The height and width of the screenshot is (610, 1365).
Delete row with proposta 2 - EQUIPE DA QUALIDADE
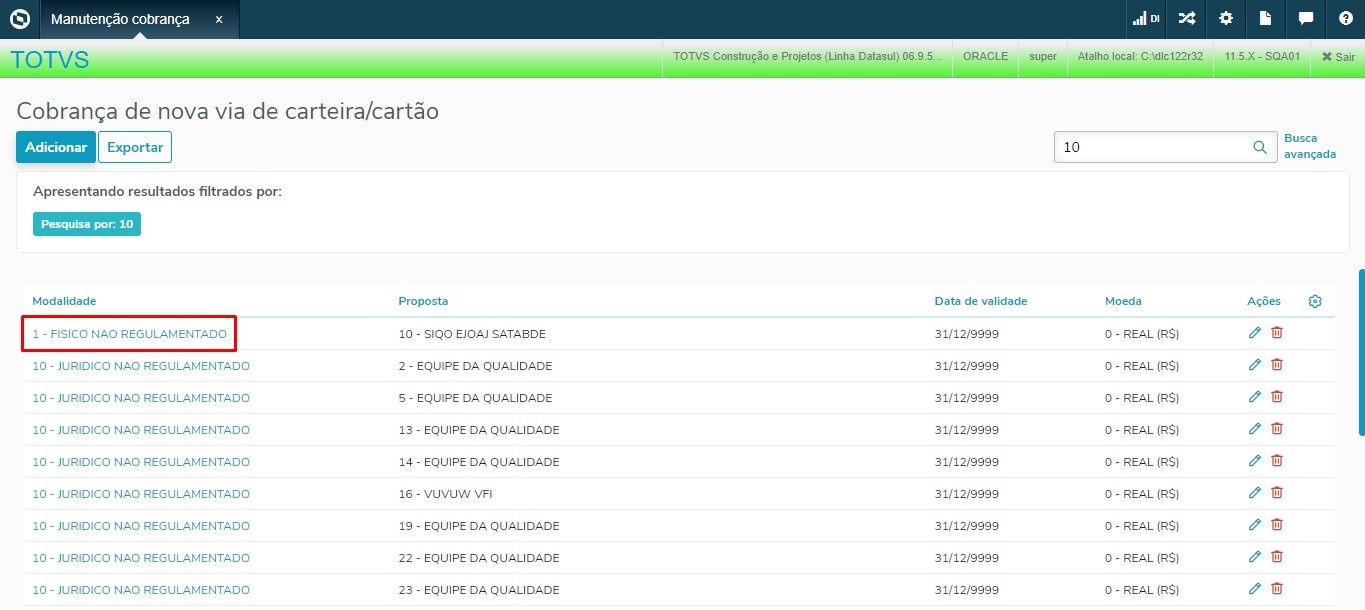[x=1277, y=365]
